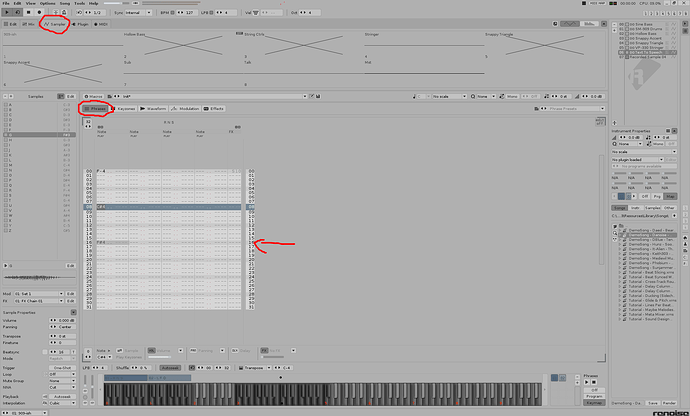690x416 pixels.
Task: Open the Song menu
Action: click(65, 3)
